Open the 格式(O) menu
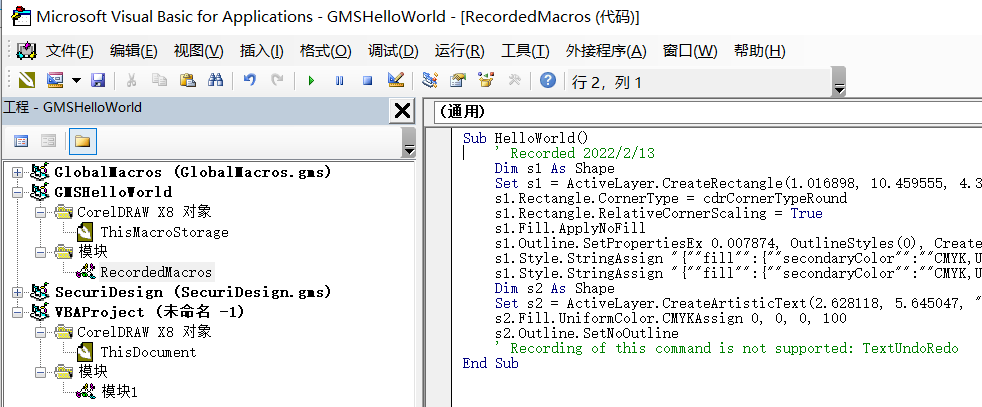982x407 pixels. (326, 51)
